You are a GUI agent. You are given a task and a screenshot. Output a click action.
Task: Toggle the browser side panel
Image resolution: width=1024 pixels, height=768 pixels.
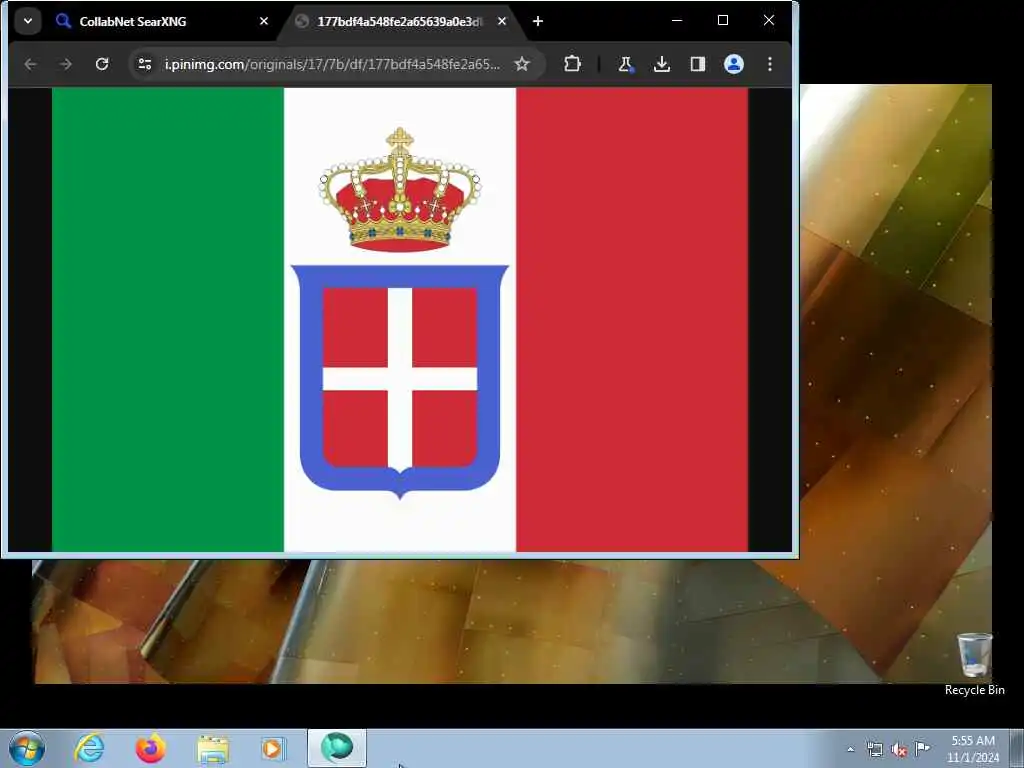697,64
